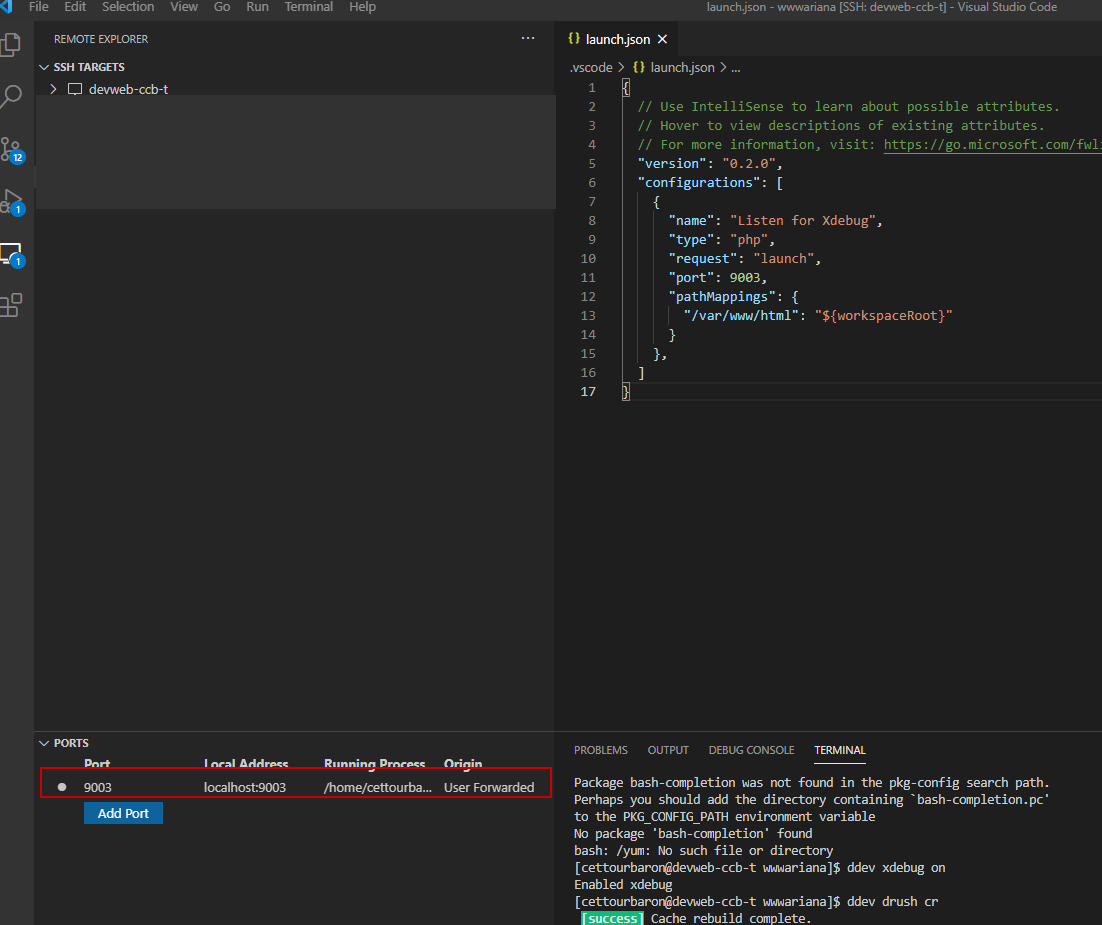Image resolution: width=1102 pixels, height=925 pixels.
Task: Open the Edit menu
Action: (75, 7)
